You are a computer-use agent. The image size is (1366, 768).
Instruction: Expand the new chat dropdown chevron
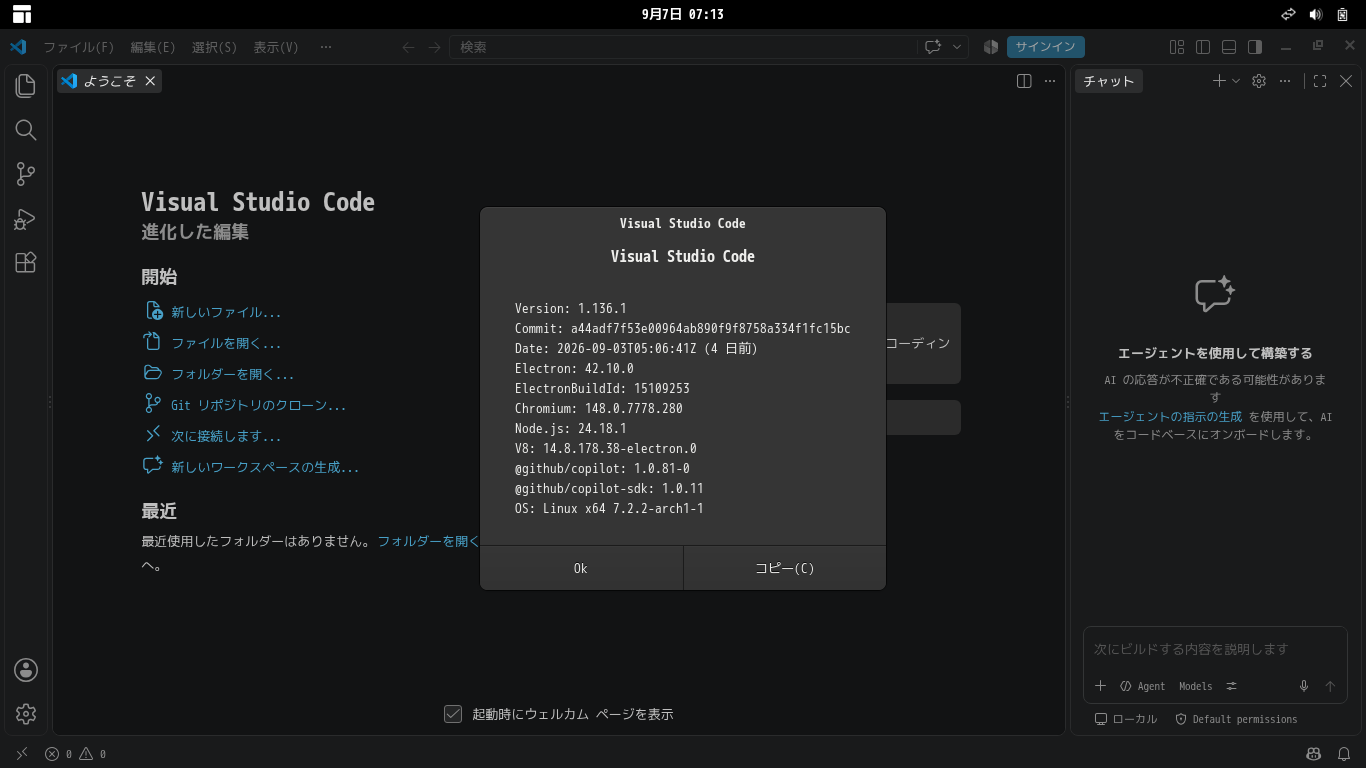tap(1236, 81)
